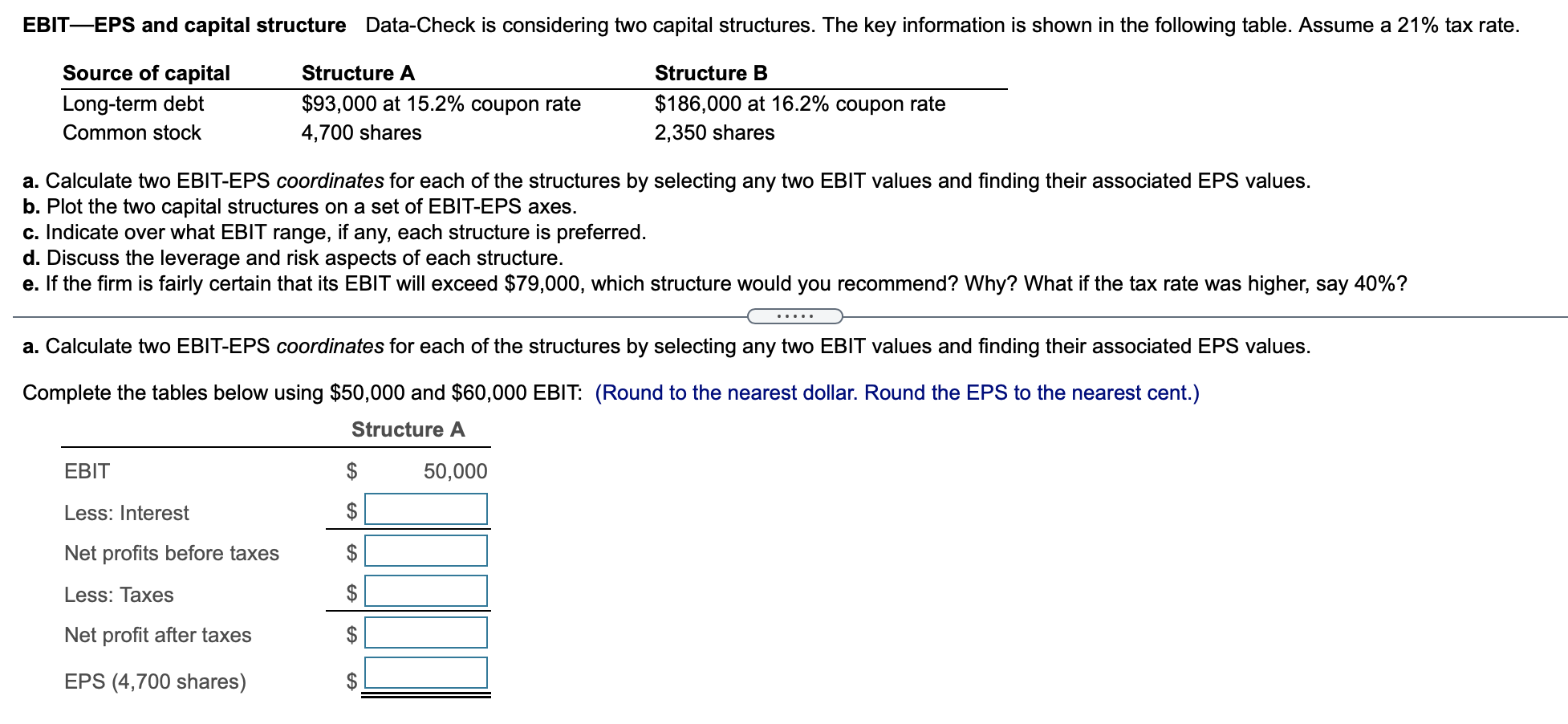The width and height of the screenshot is (1568, 724).
Task: Click the Structure B column header
Action: (x=709, y=73)
